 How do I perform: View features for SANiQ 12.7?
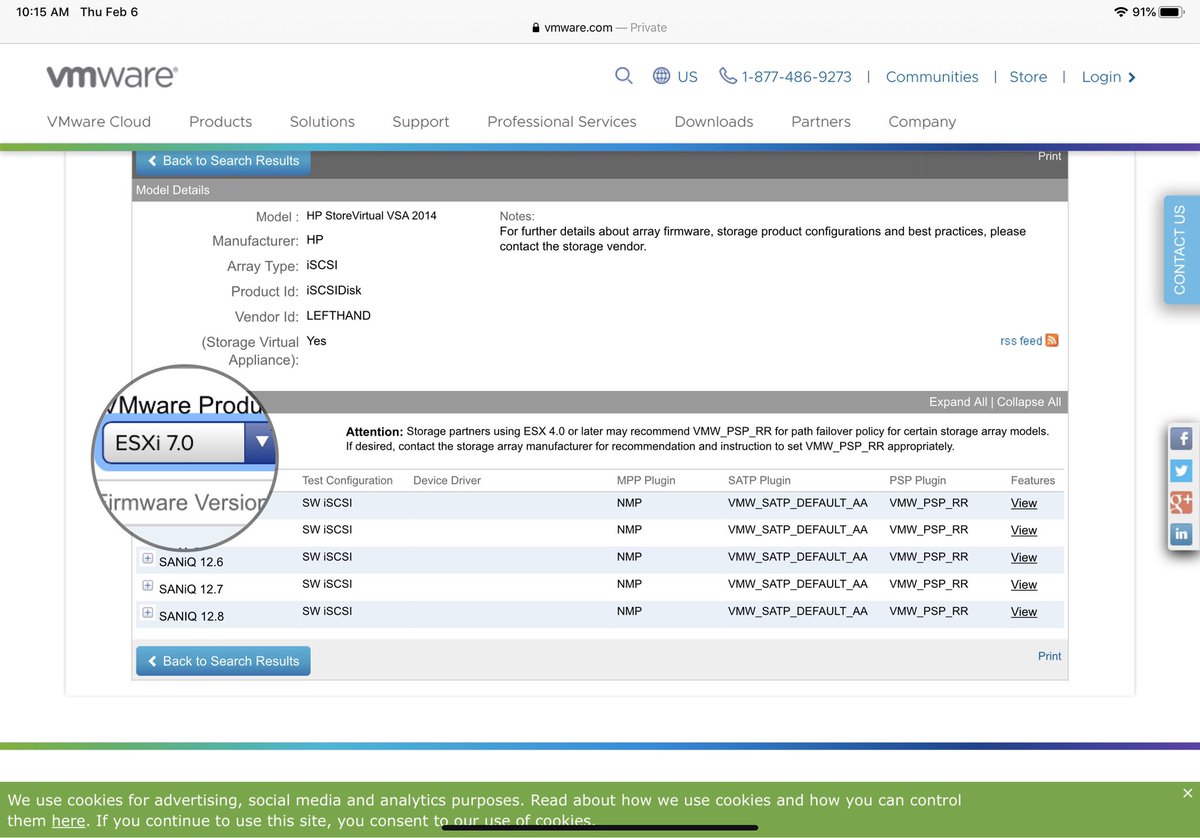click(1024, 584)
